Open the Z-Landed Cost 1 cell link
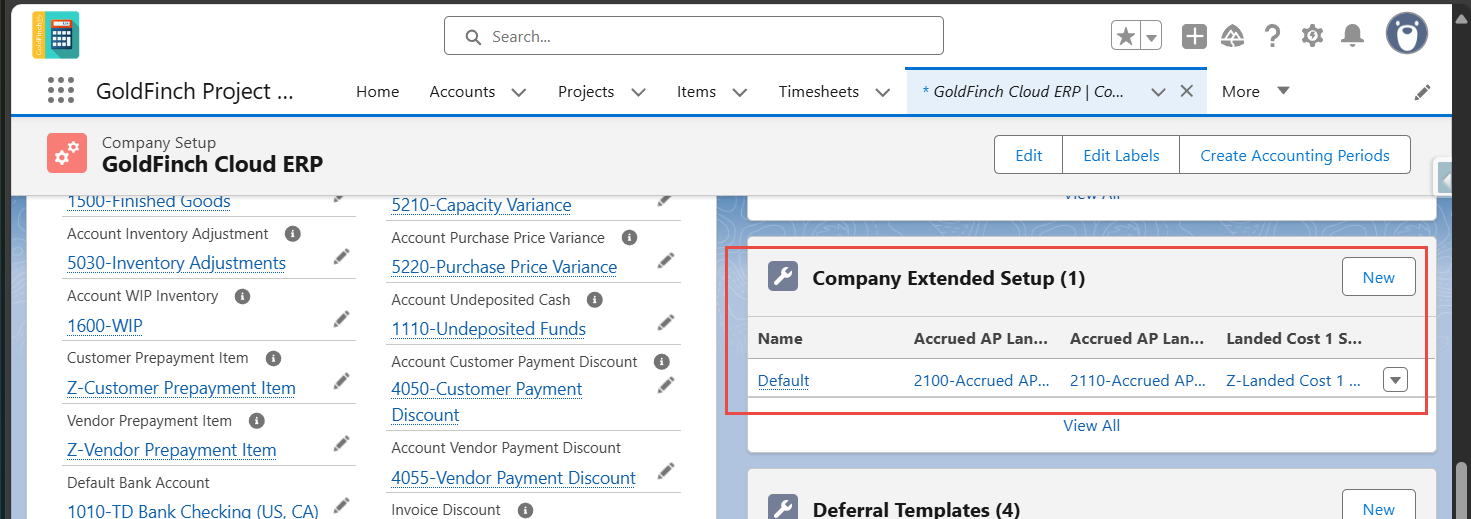Viewport: 1471px width, 519px height. pos(1294,381)
